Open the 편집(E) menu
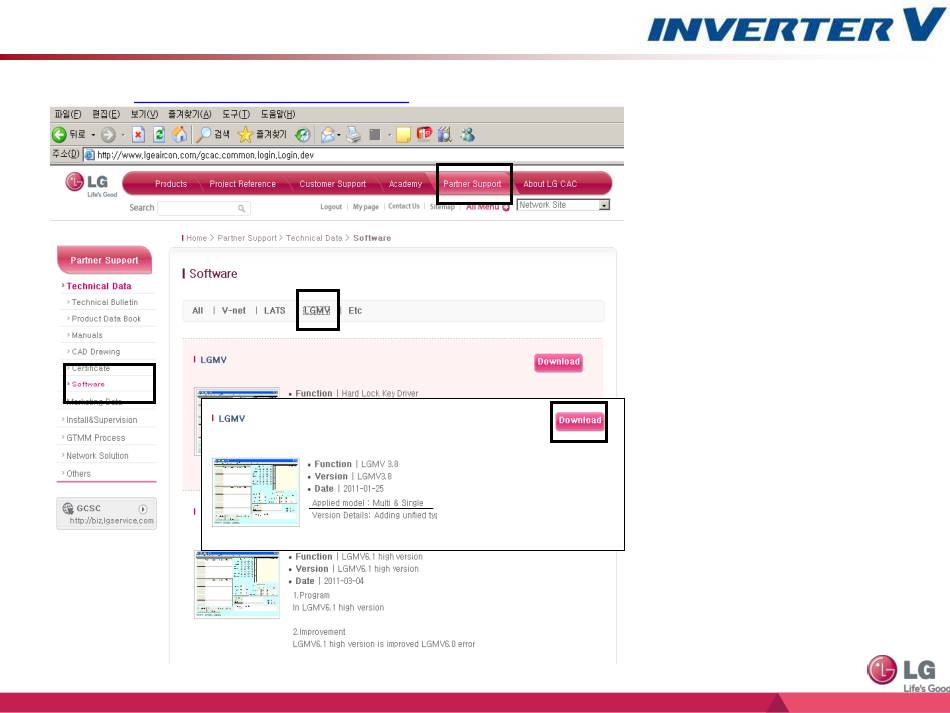The height and width of the screenshot is (713, 950). (106, 114)
